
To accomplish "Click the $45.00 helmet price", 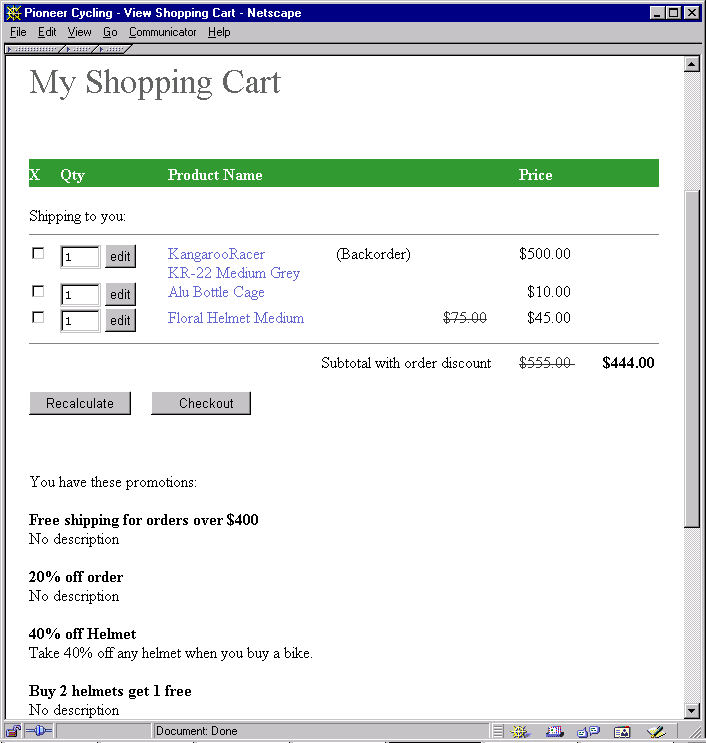I will point(549,317).
